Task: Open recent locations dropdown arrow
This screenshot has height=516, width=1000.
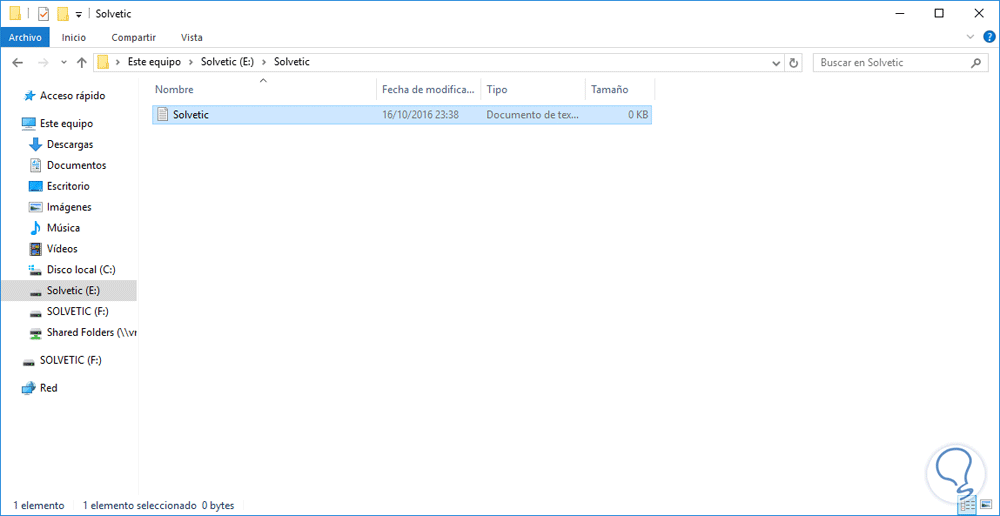Action: [x=63, y=63]
